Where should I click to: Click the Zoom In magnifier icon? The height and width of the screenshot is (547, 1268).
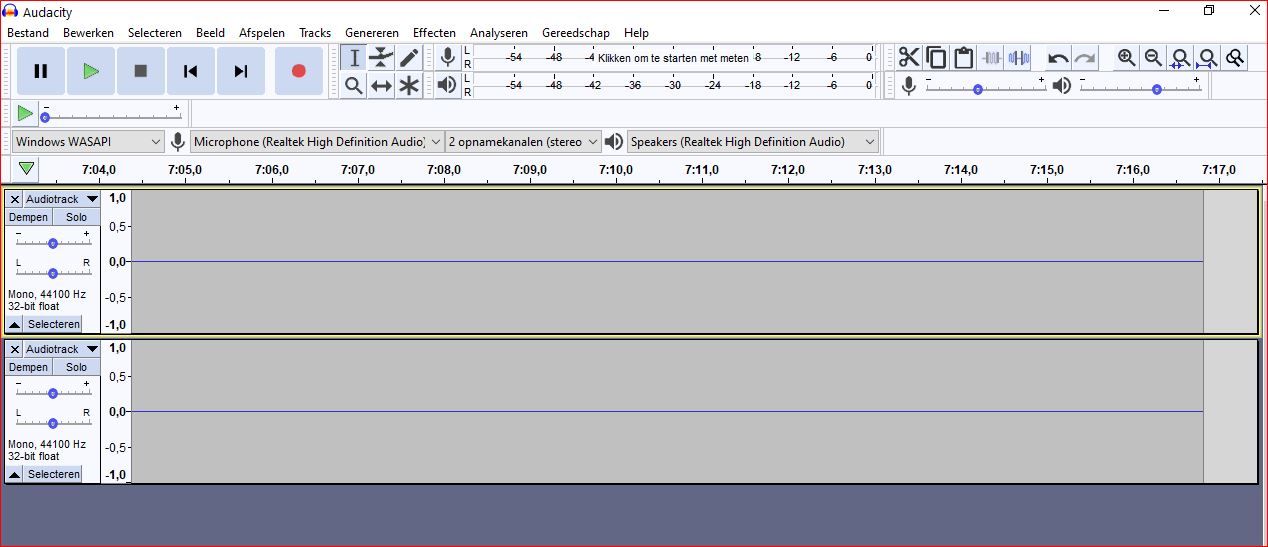click(1127, 58)
